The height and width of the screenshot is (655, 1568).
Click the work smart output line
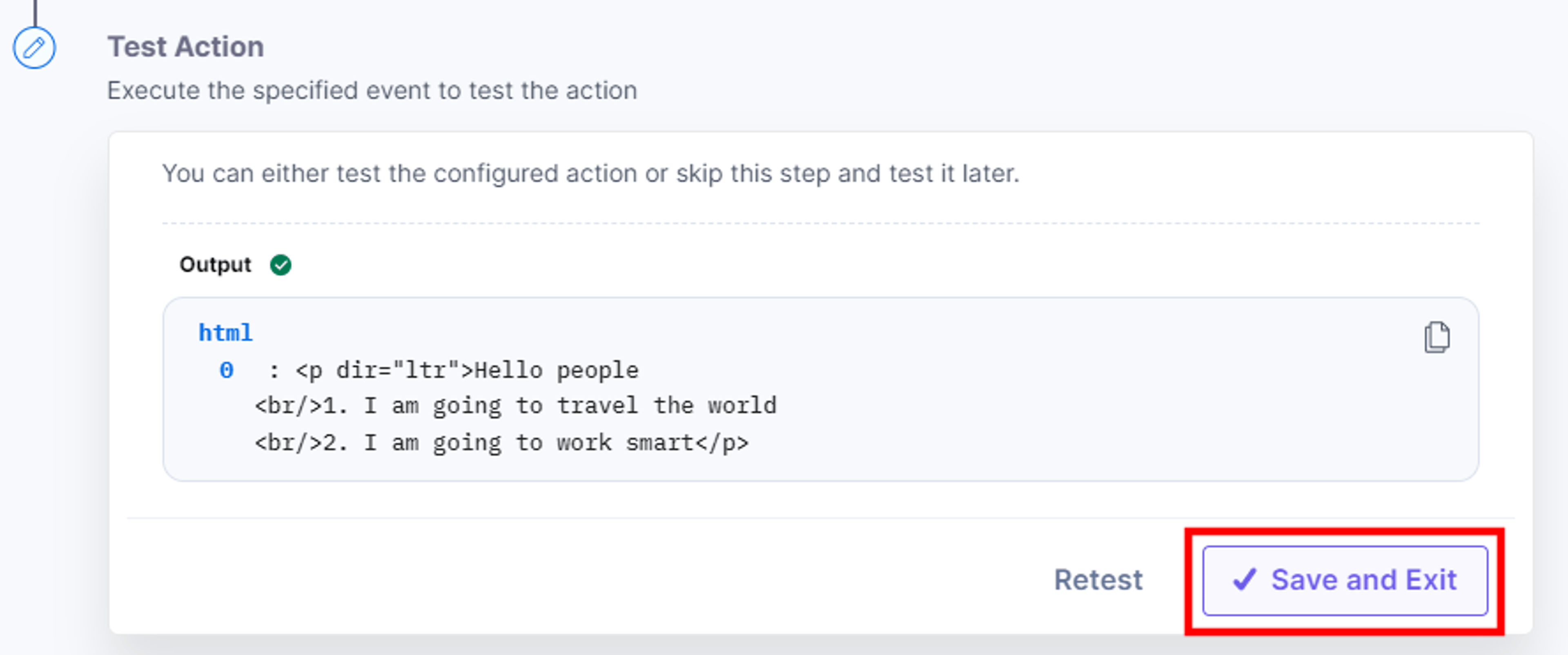tap(501, 443)
